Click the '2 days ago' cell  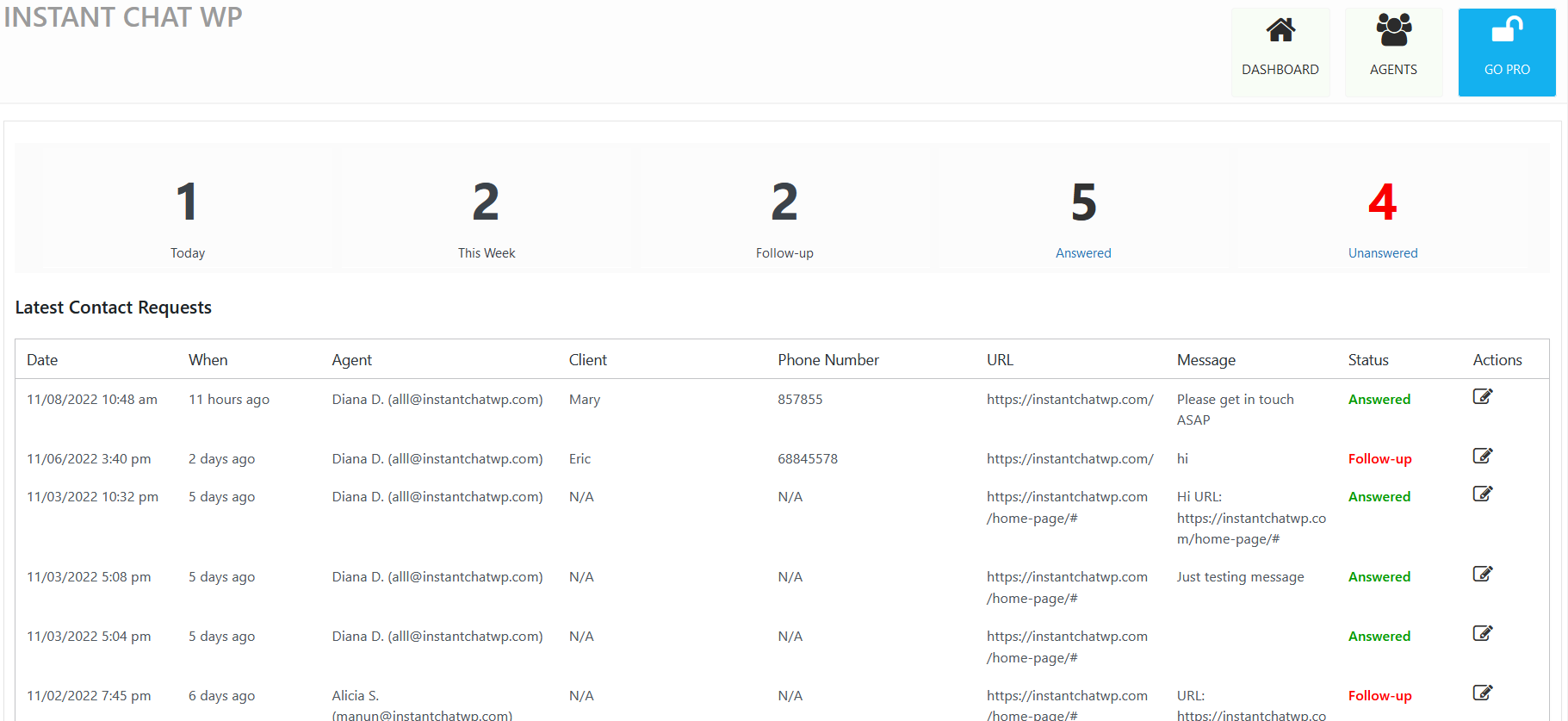[x=222, y=459]
